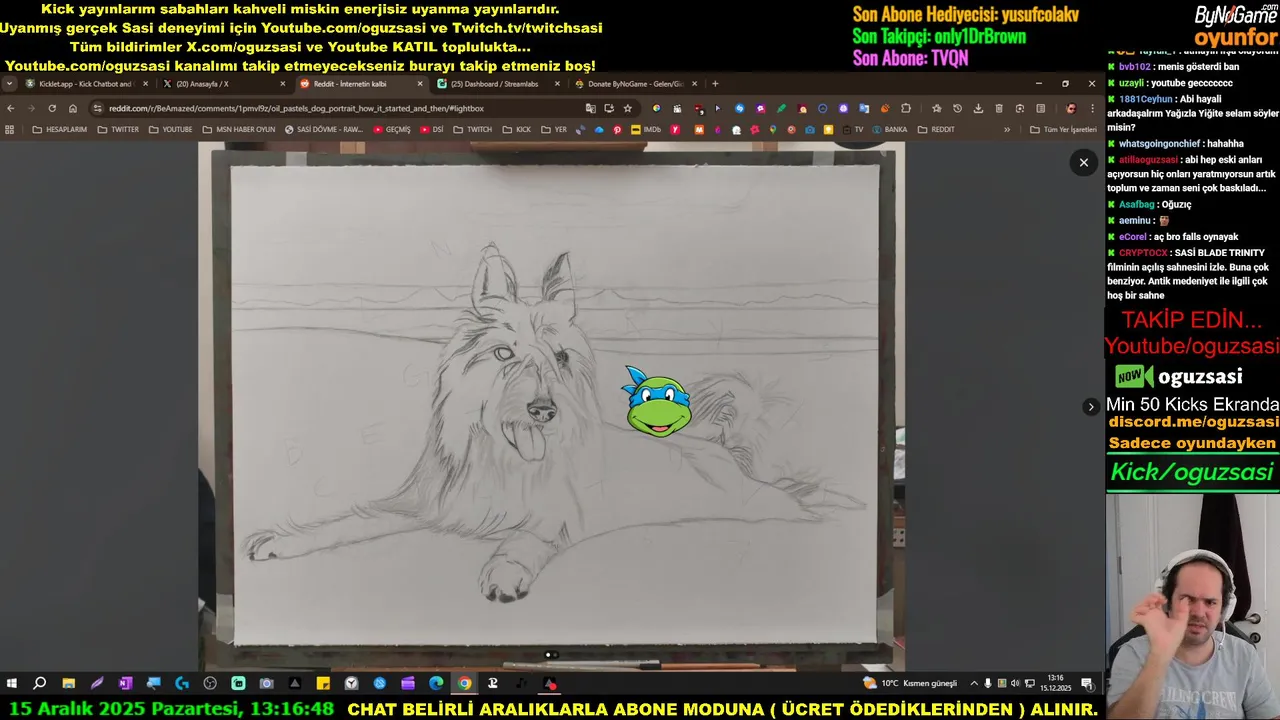The width and height of the screenshot is (1280, 720).
Task: Open Windows taskbar search
Action: (x=40, y=683)
